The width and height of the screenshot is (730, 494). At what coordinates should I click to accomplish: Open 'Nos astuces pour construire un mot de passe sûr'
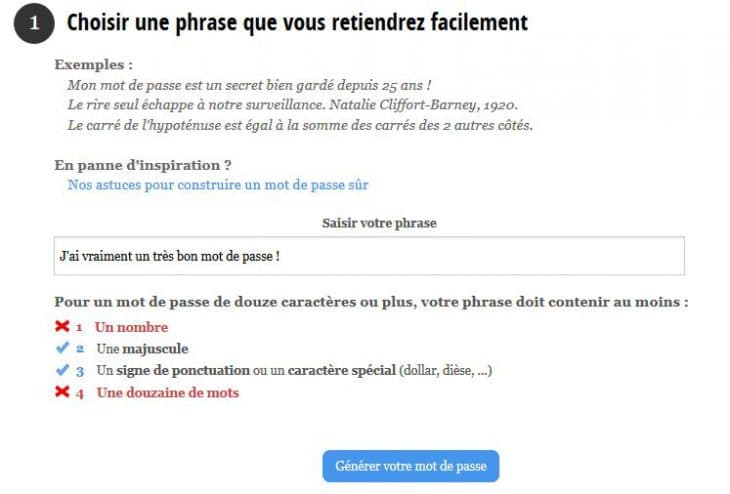tap(218, 185)
